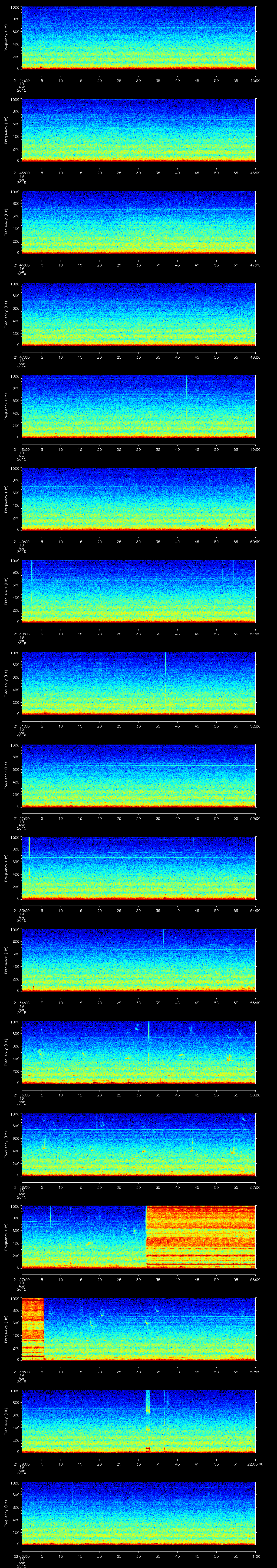Image resolution: width=277 pixels, height=1568 pixels.
Task: Click the 21:56:00 start time label
Action: click(21, 1187)
